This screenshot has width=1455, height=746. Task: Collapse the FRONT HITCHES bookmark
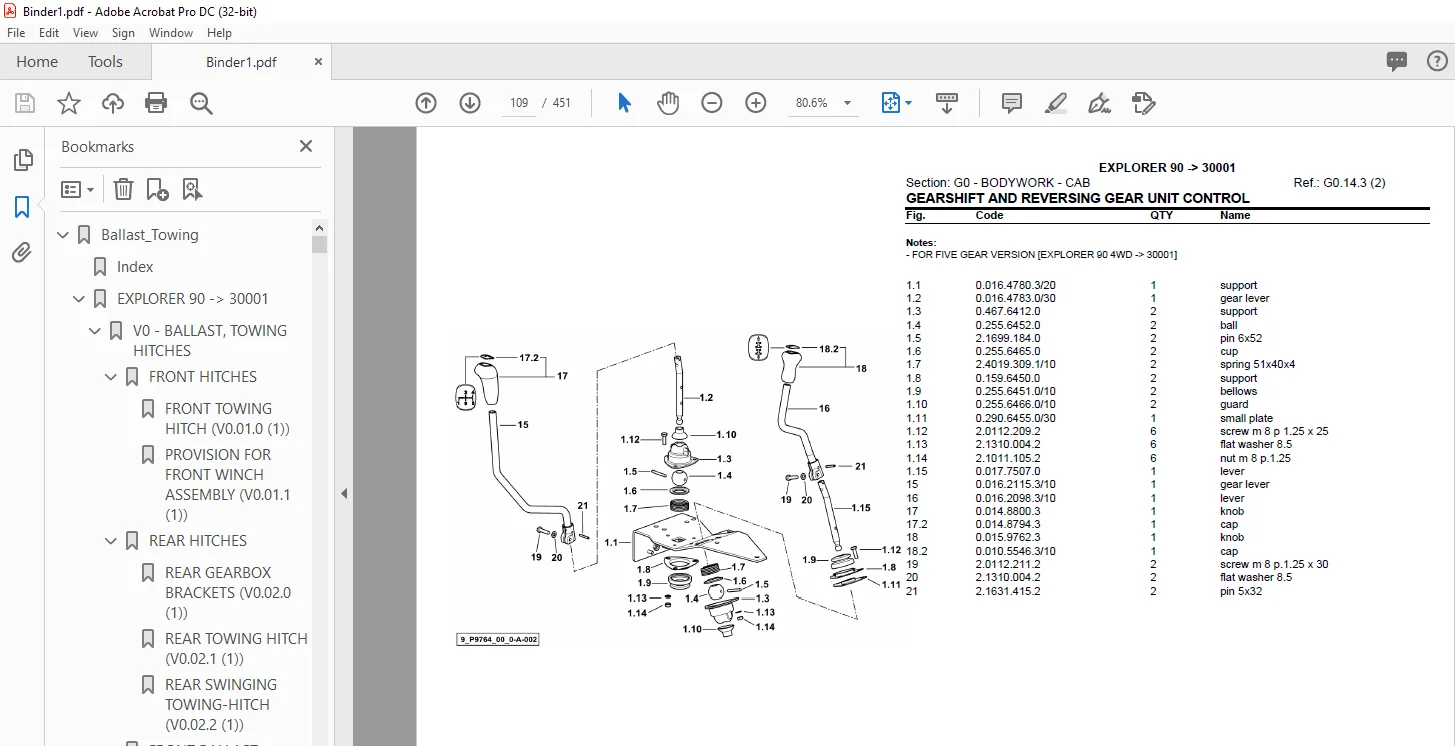112,377
